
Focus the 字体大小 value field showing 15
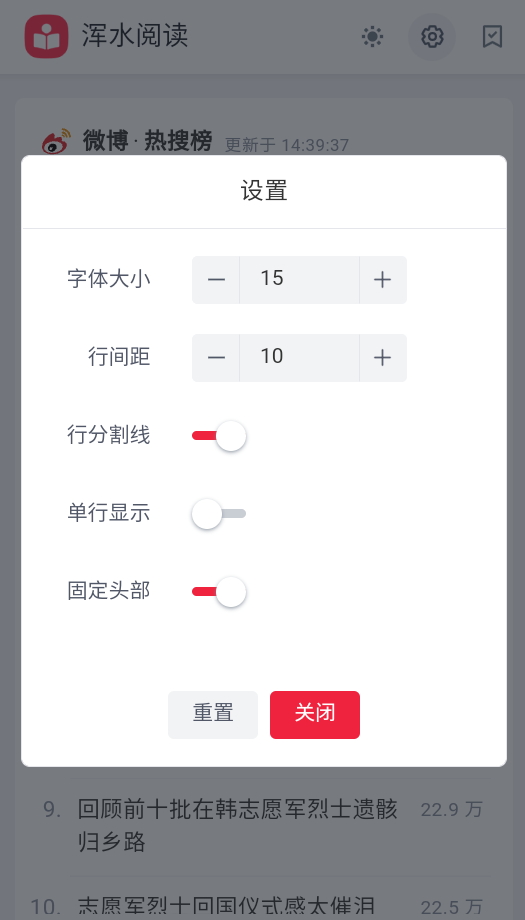299,280
